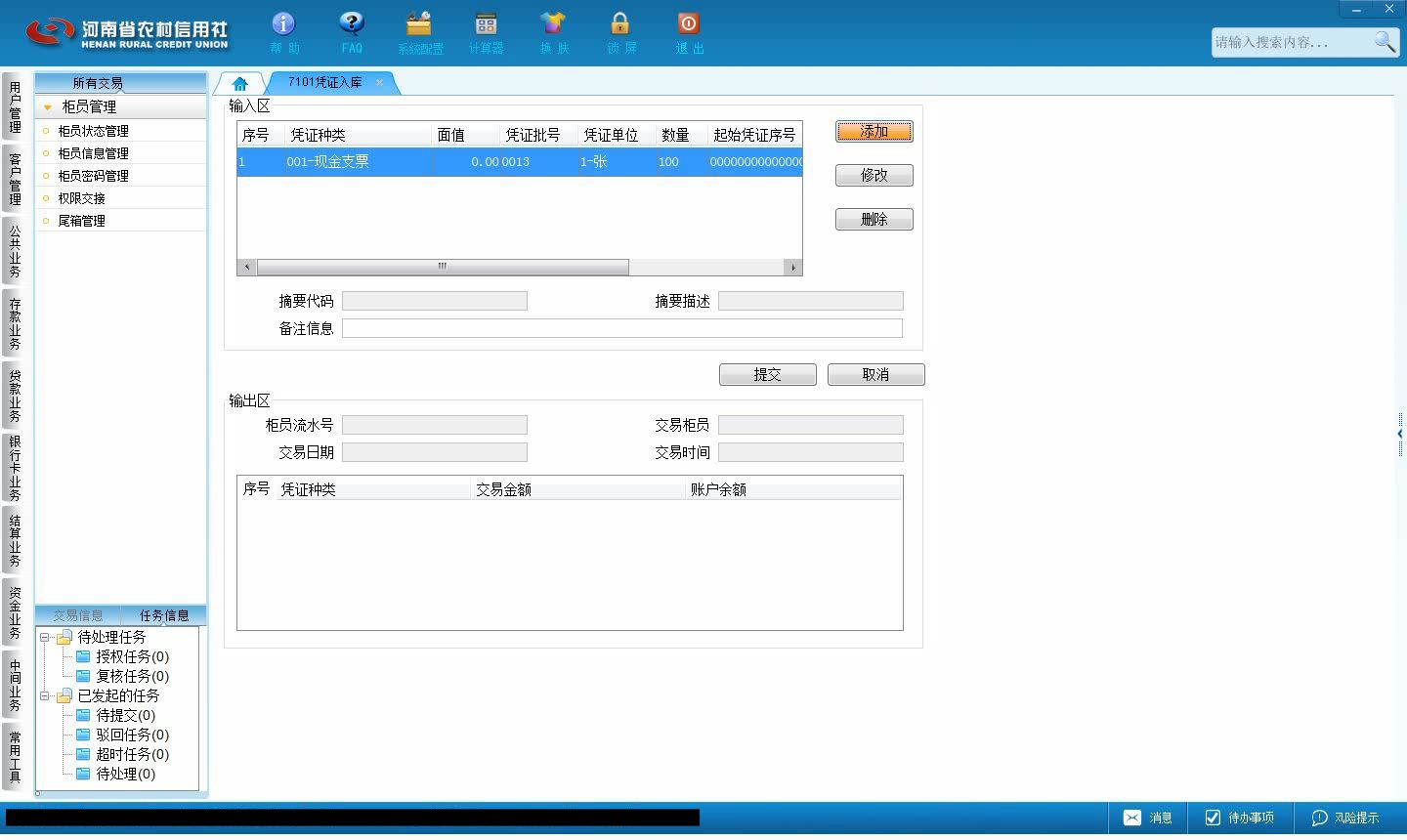Click the 取消 cancel button
This screenshot has width=1407, height=840.
875,374
